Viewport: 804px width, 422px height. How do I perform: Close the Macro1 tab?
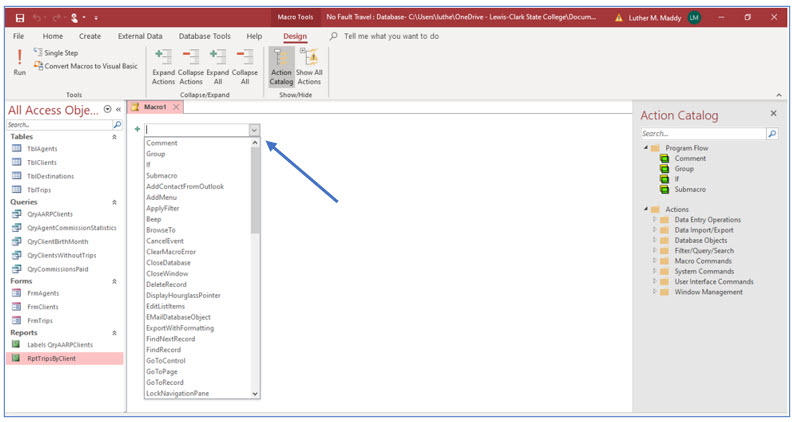(x=176, y=107)
